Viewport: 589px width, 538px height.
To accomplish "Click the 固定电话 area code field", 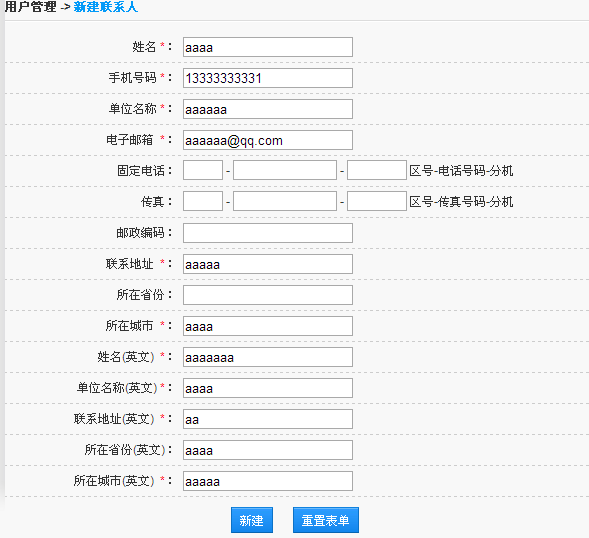I will (x=203, y=170).
